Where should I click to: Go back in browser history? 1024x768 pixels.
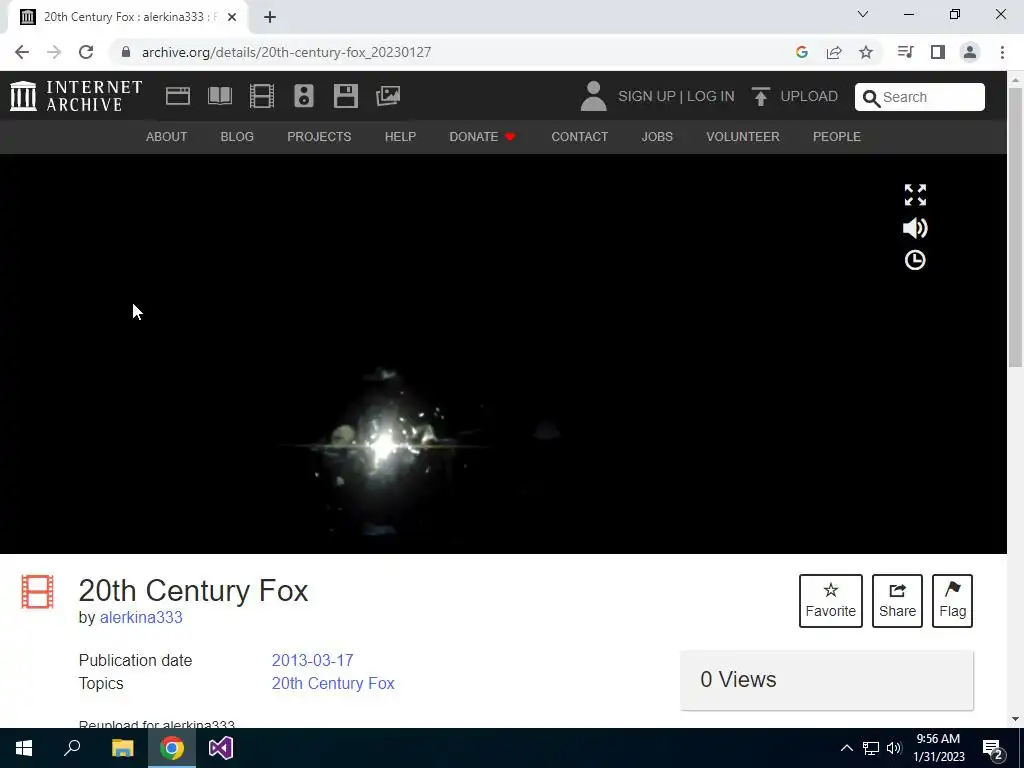22,52
